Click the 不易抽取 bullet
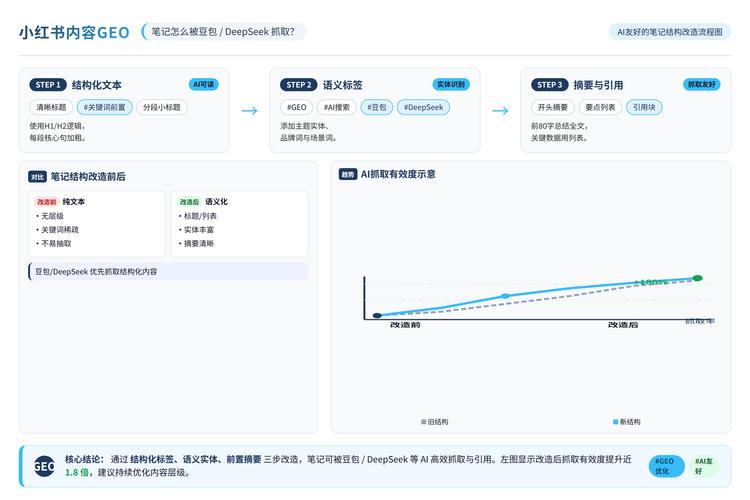Image resolution: width=750 pixels, height=500 pixels. tap(54, 244)
